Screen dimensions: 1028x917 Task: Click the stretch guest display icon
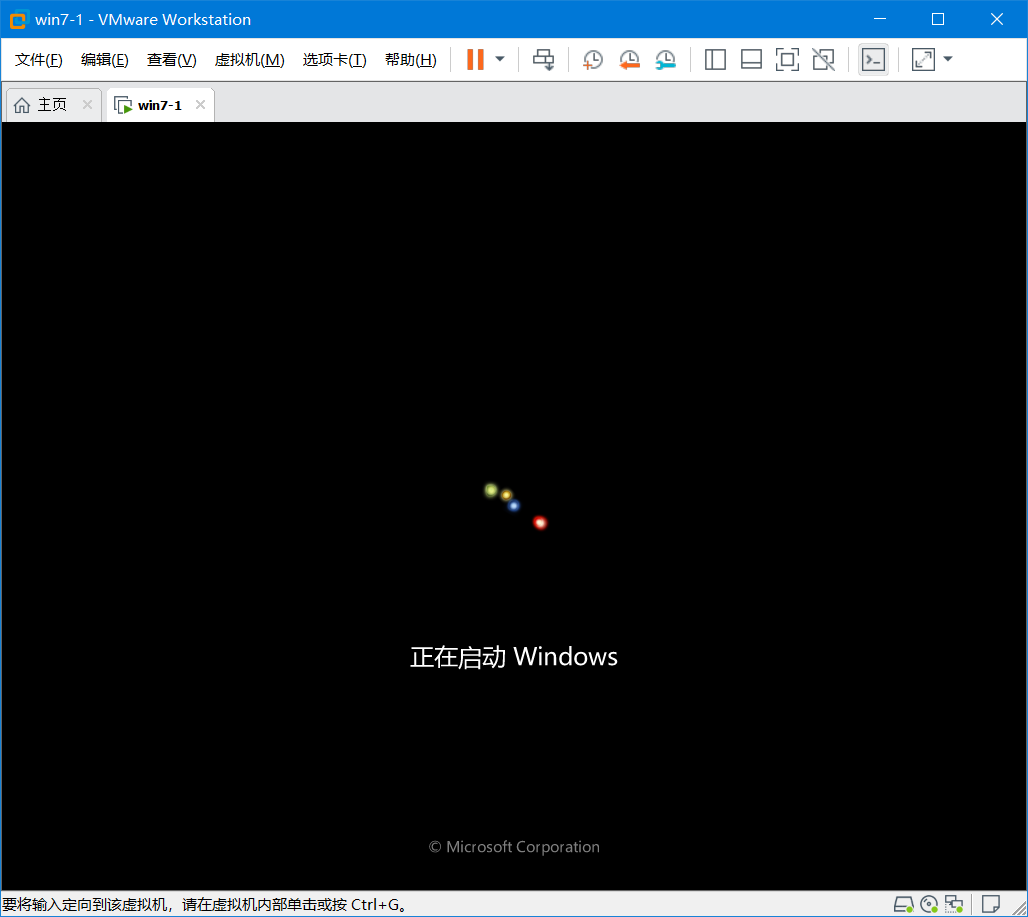point(923,60)
